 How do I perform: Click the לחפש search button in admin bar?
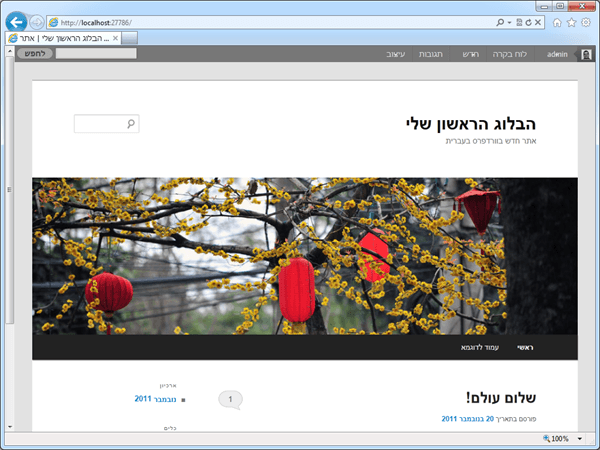pos(35,54)
